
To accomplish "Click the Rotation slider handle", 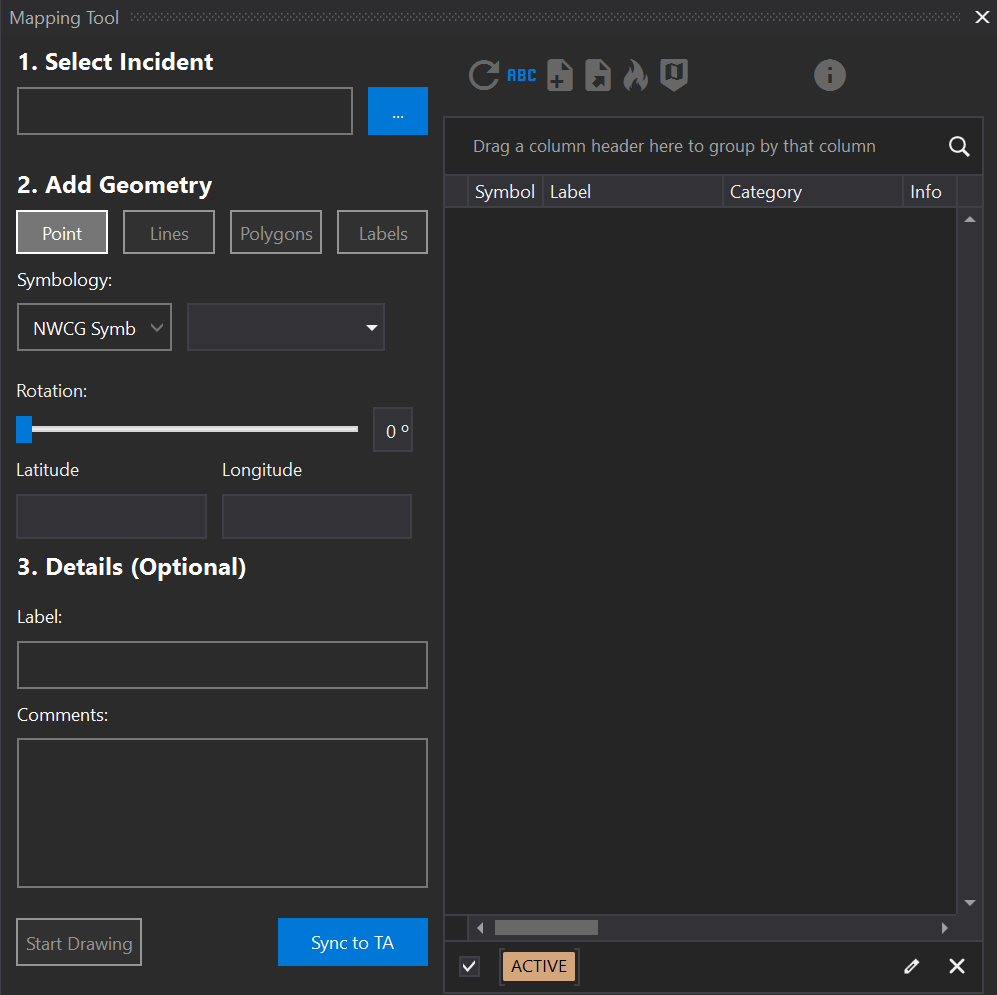I will (24, 429).
